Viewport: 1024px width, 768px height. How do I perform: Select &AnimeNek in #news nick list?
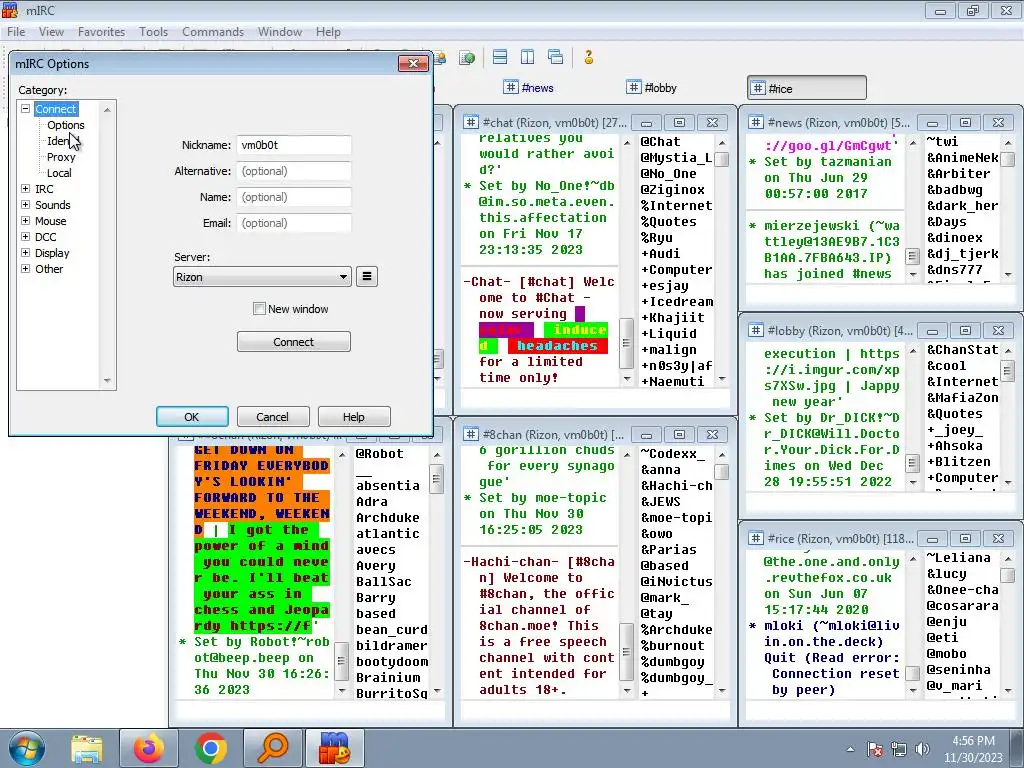[963, 157]
